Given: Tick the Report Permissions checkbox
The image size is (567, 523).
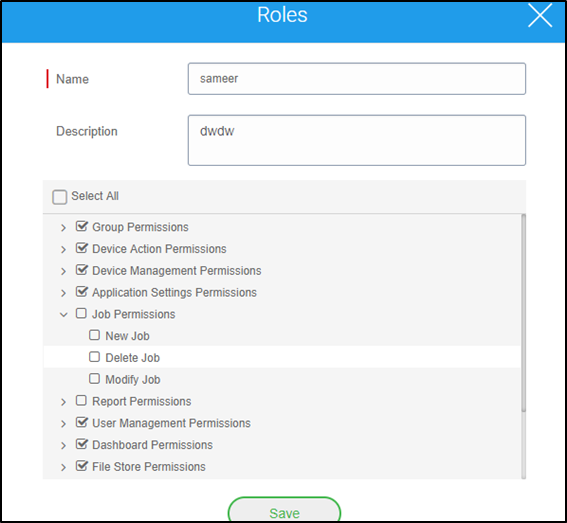Looking at the screenshot, I should [x=81, y=400].
